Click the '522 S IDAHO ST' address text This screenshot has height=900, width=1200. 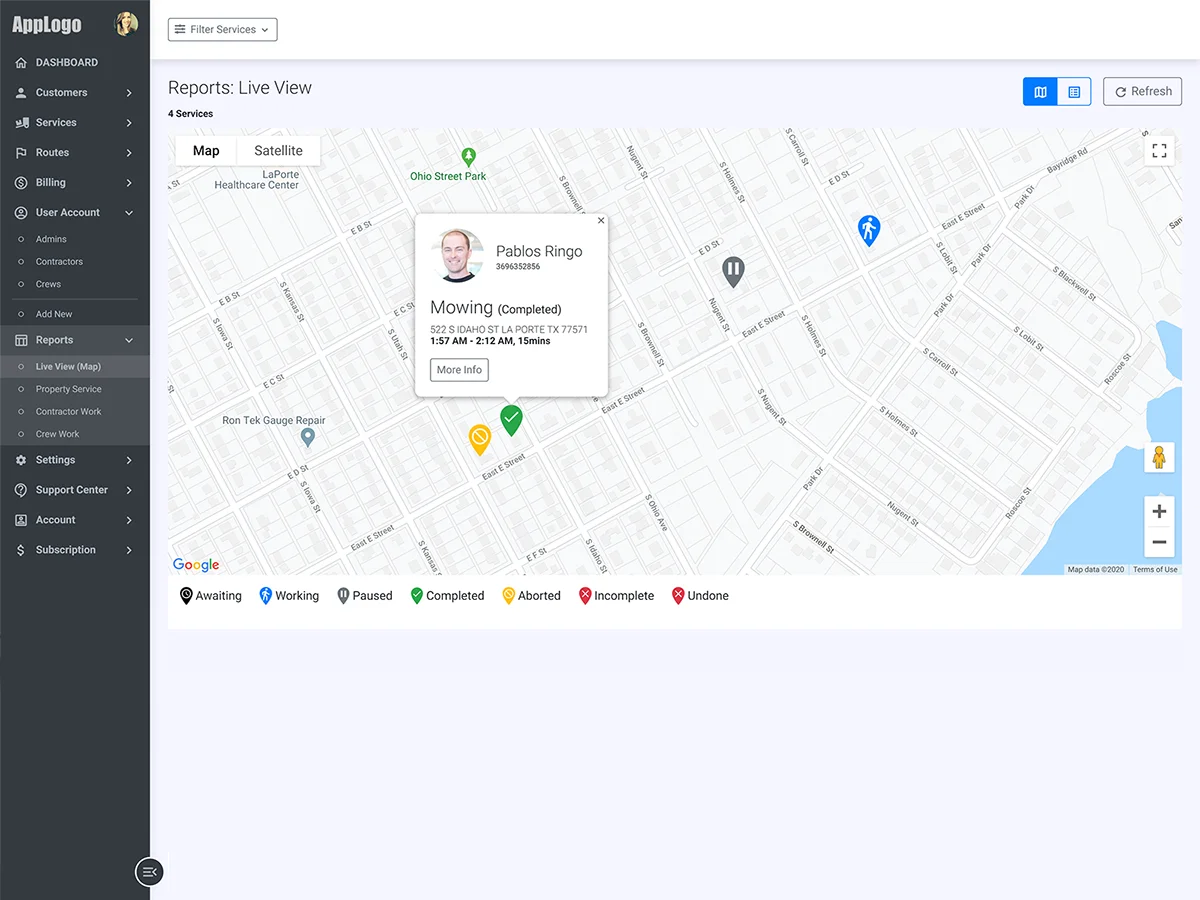coord(509,330)
